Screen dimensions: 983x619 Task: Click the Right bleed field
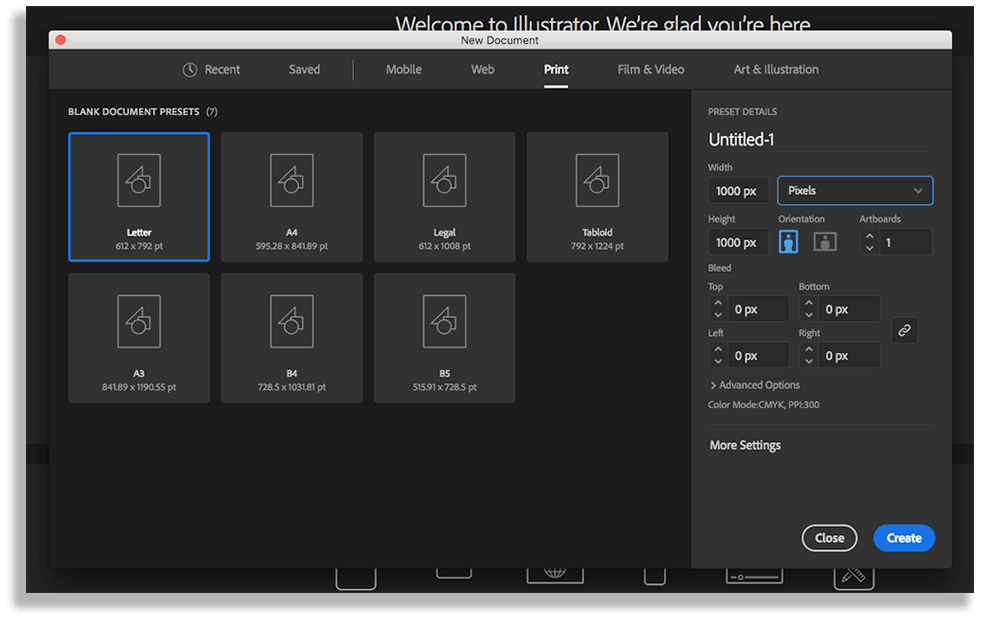point(849,356)
